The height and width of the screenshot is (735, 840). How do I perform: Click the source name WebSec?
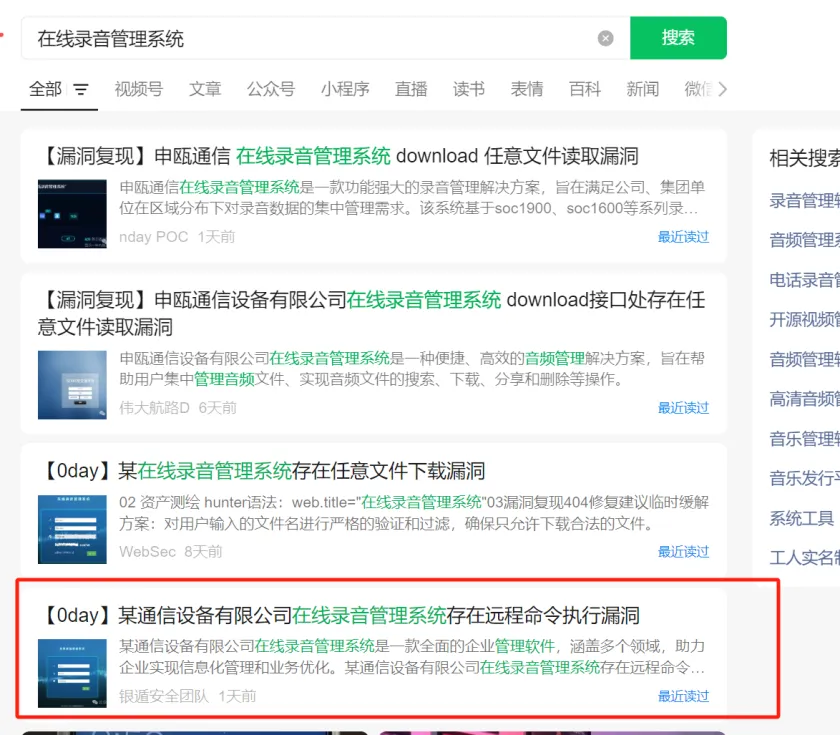click(147, 552)
